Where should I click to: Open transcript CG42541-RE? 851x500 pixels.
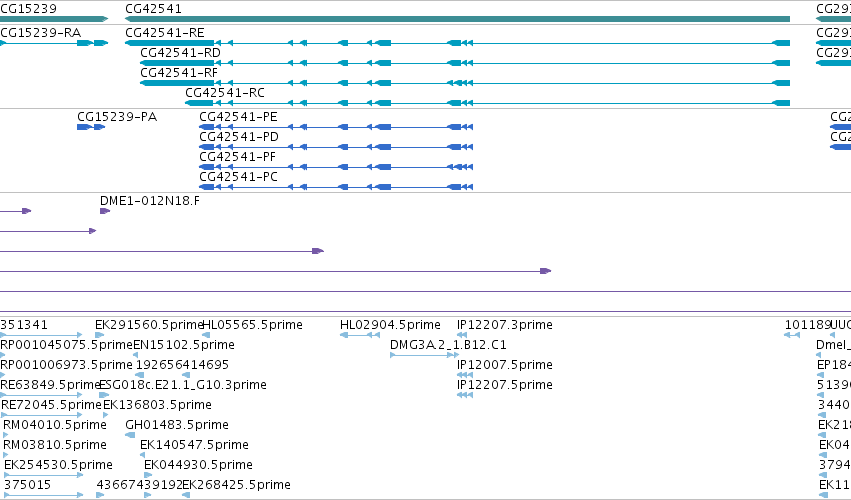click(x=165, y=33)
